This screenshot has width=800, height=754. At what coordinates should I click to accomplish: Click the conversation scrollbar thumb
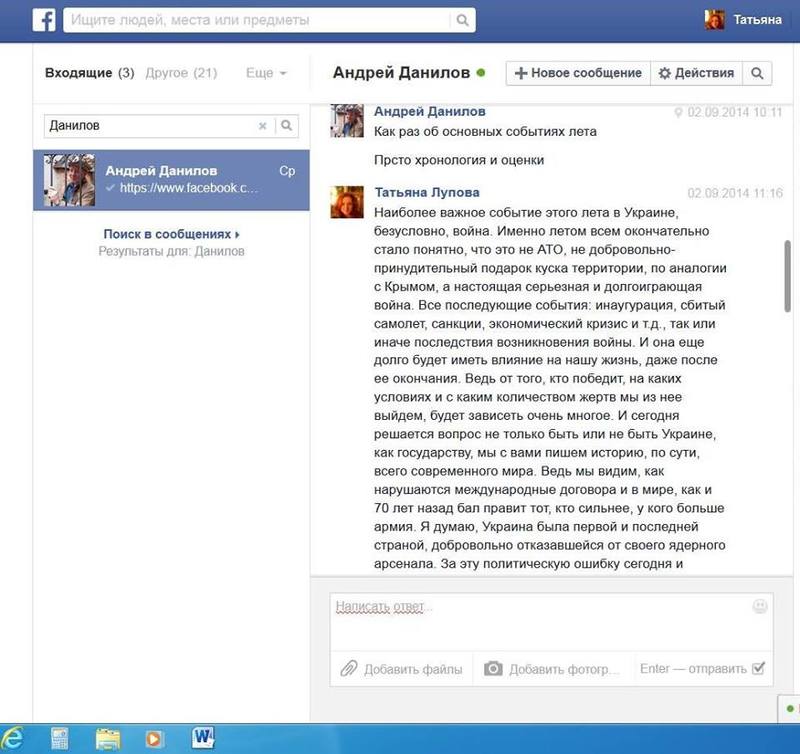pos(787,275)
